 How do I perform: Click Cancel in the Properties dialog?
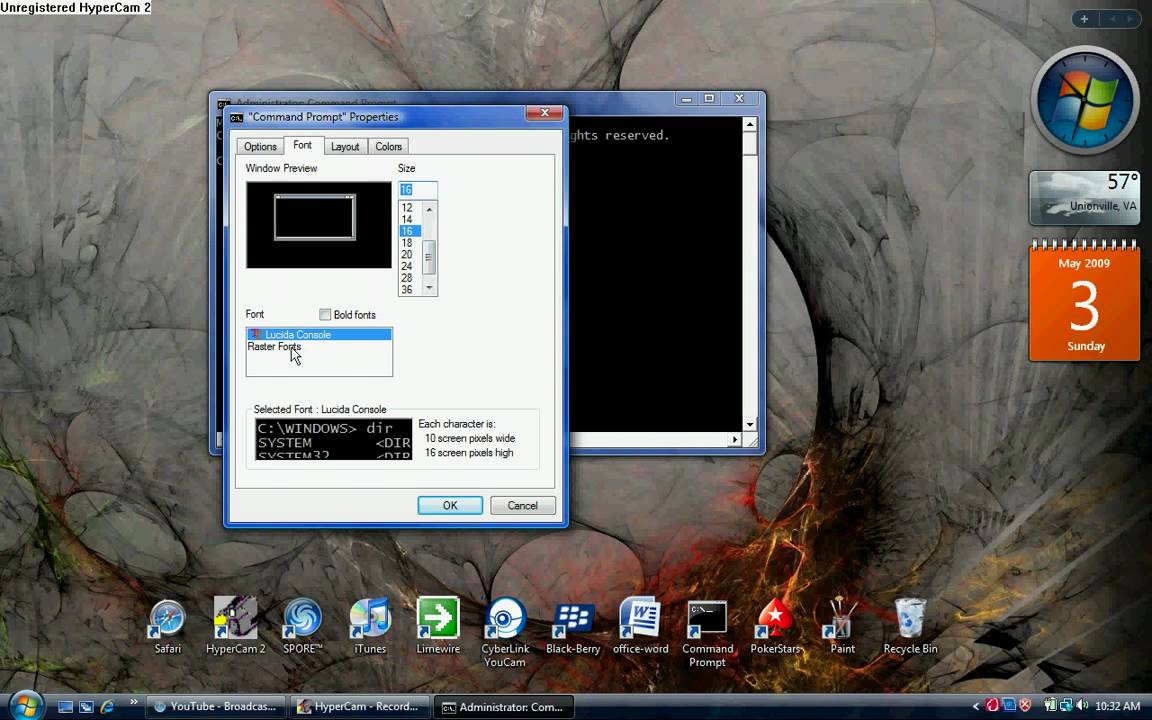coord(522,505)
